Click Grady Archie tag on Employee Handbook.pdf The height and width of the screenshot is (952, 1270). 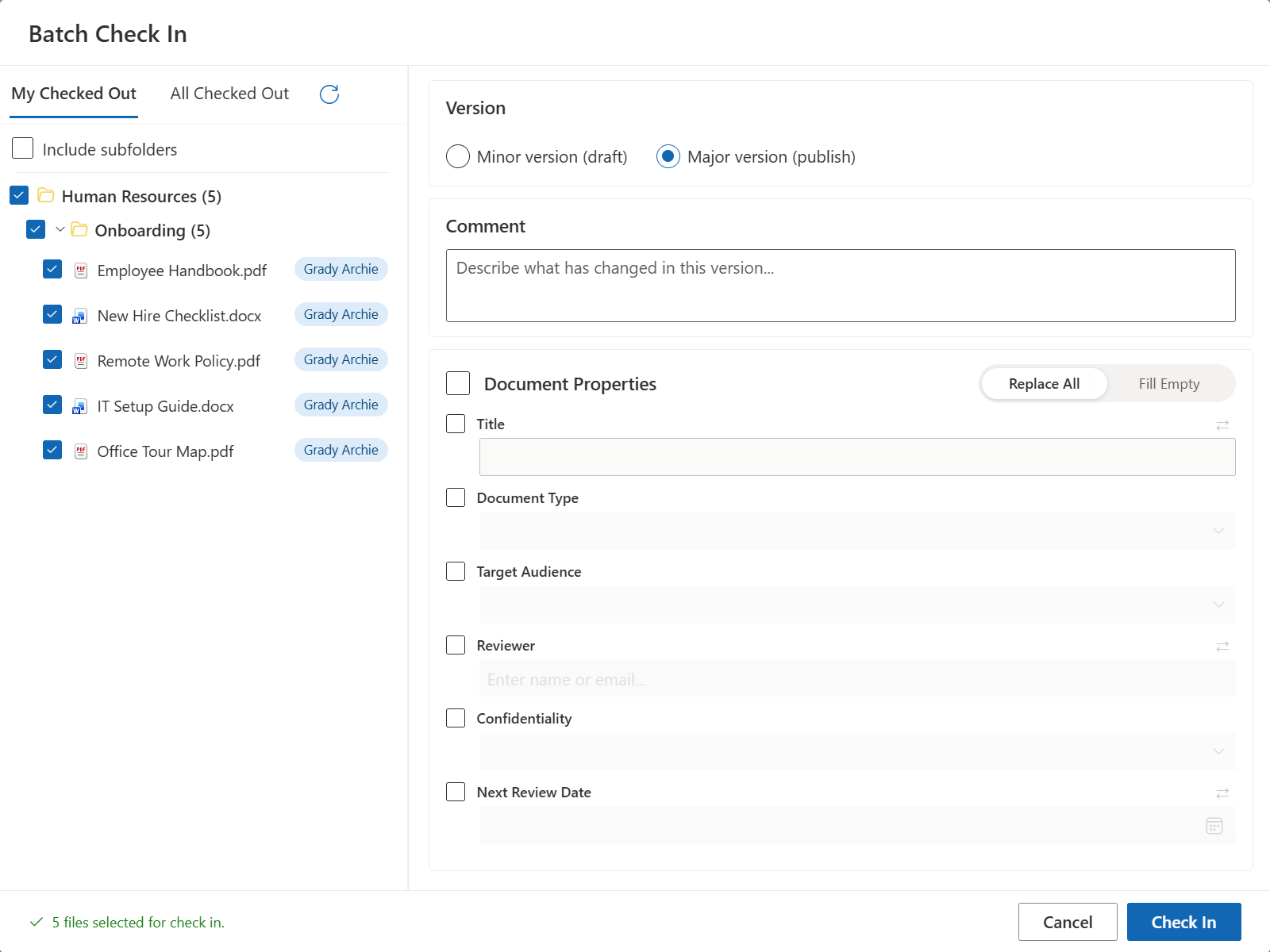click(x=341, y=269)
